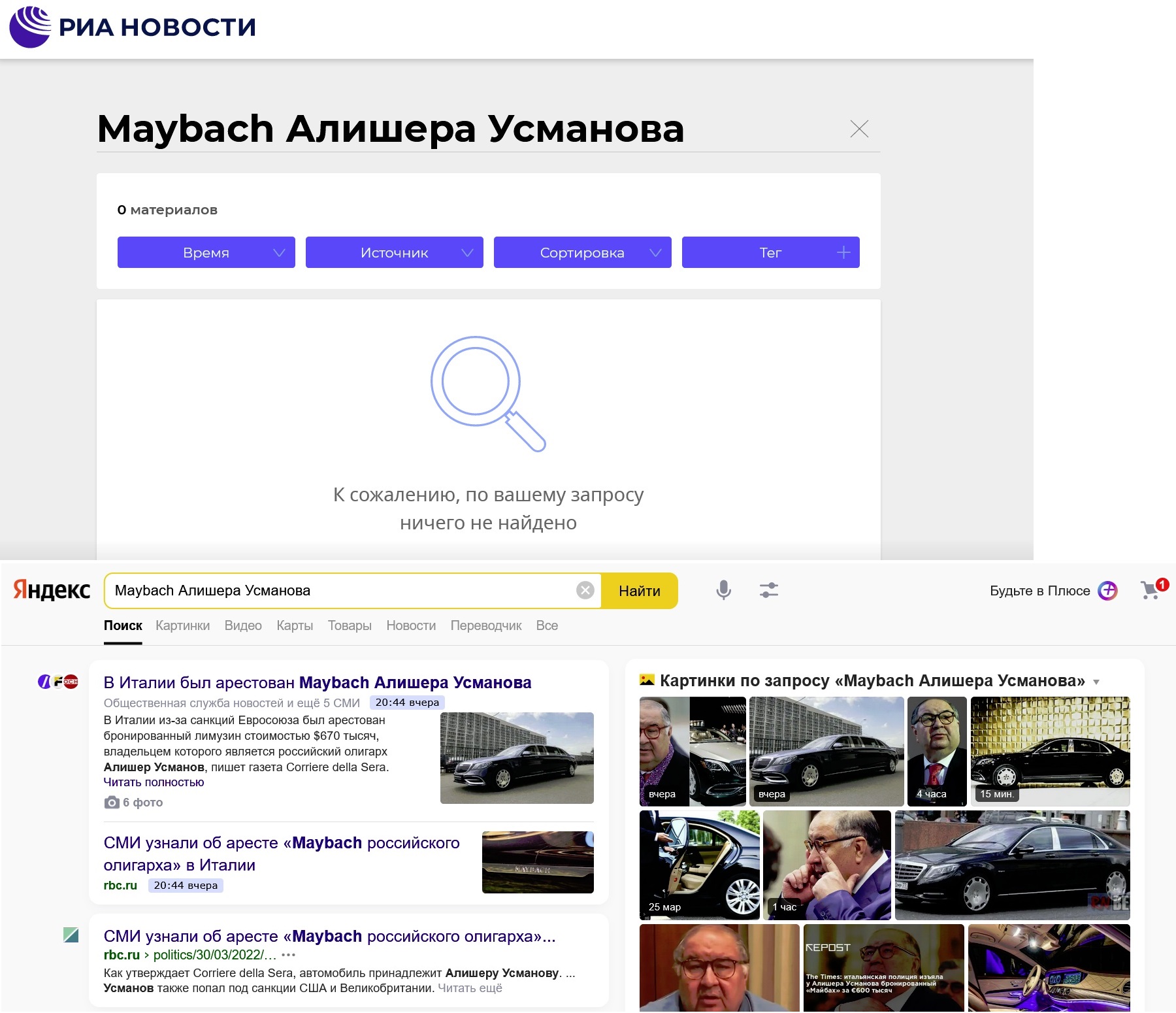Click the news sources favicon cluster

point(58,682)
